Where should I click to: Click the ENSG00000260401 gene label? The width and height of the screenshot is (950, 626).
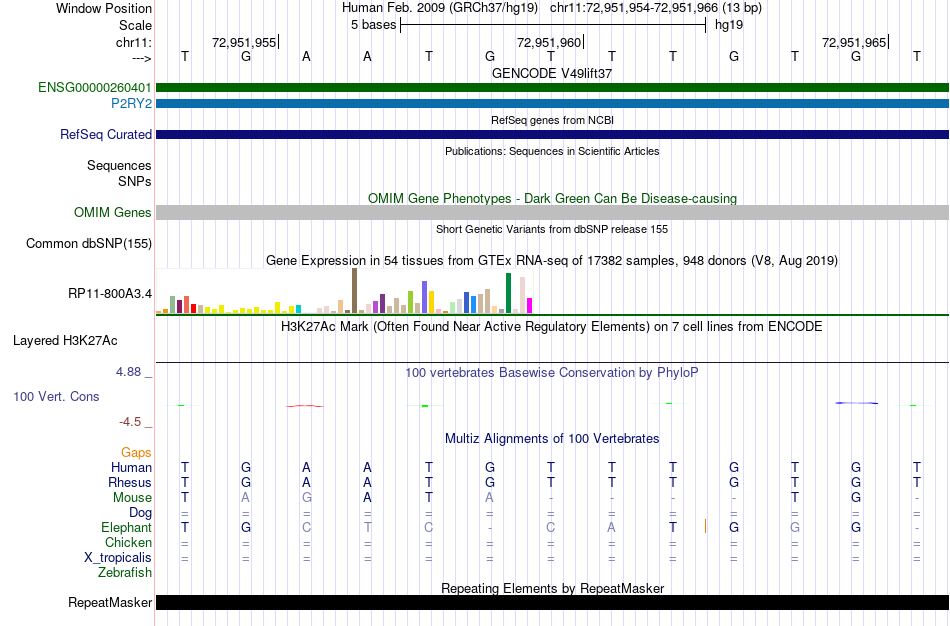point(95,87)
